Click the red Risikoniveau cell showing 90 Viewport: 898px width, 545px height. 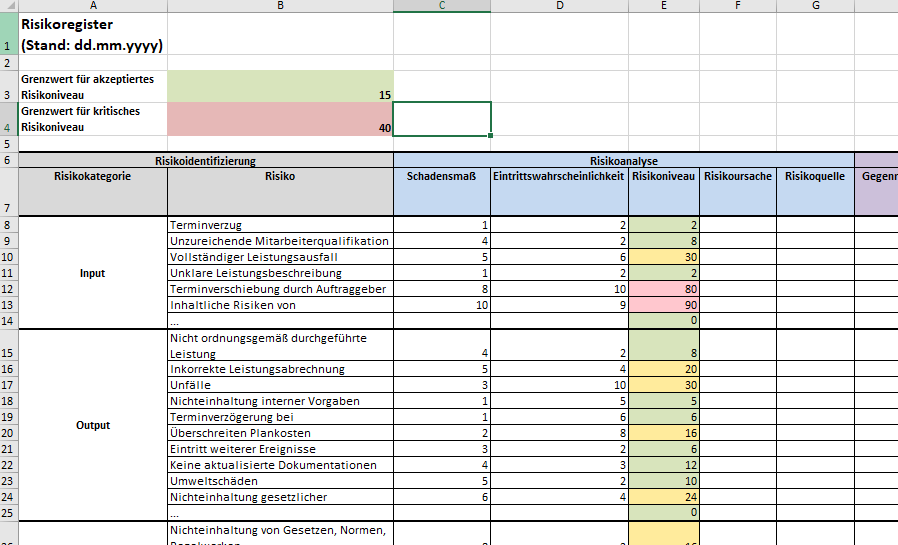[664, 305]
